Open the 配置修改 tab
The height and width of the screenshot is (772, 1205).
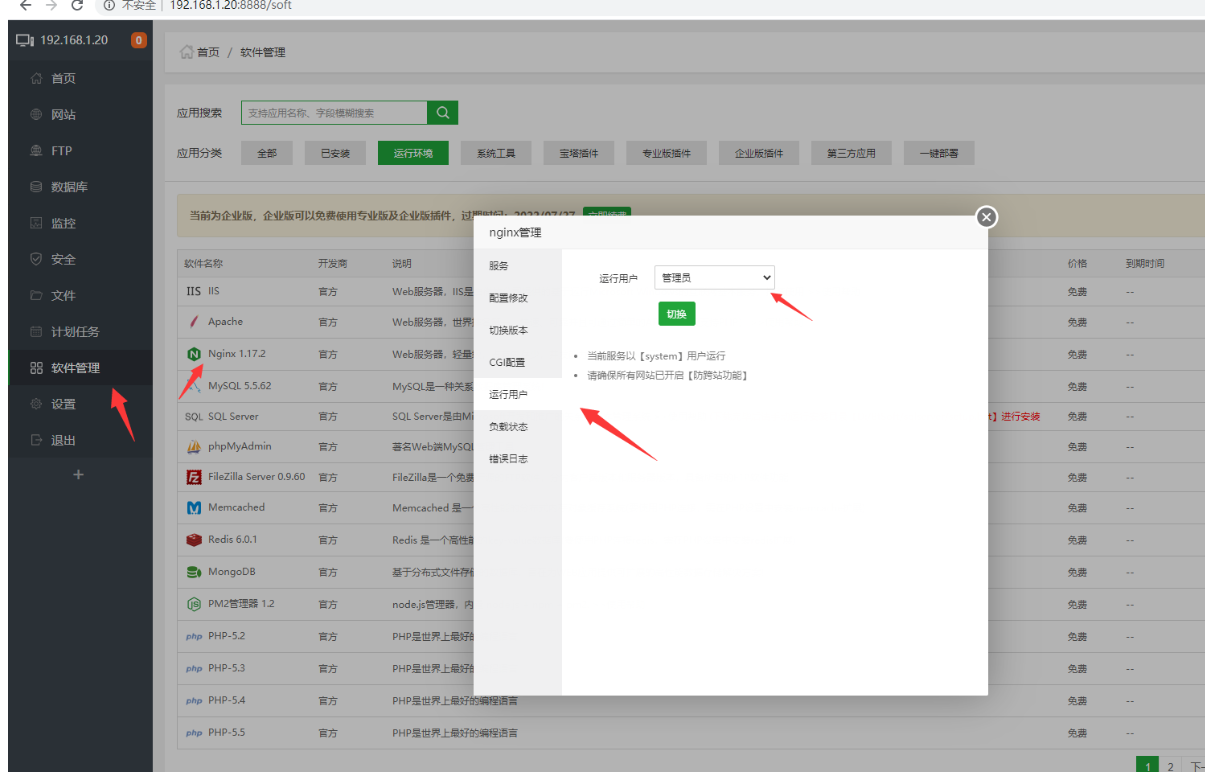(508, 298)
